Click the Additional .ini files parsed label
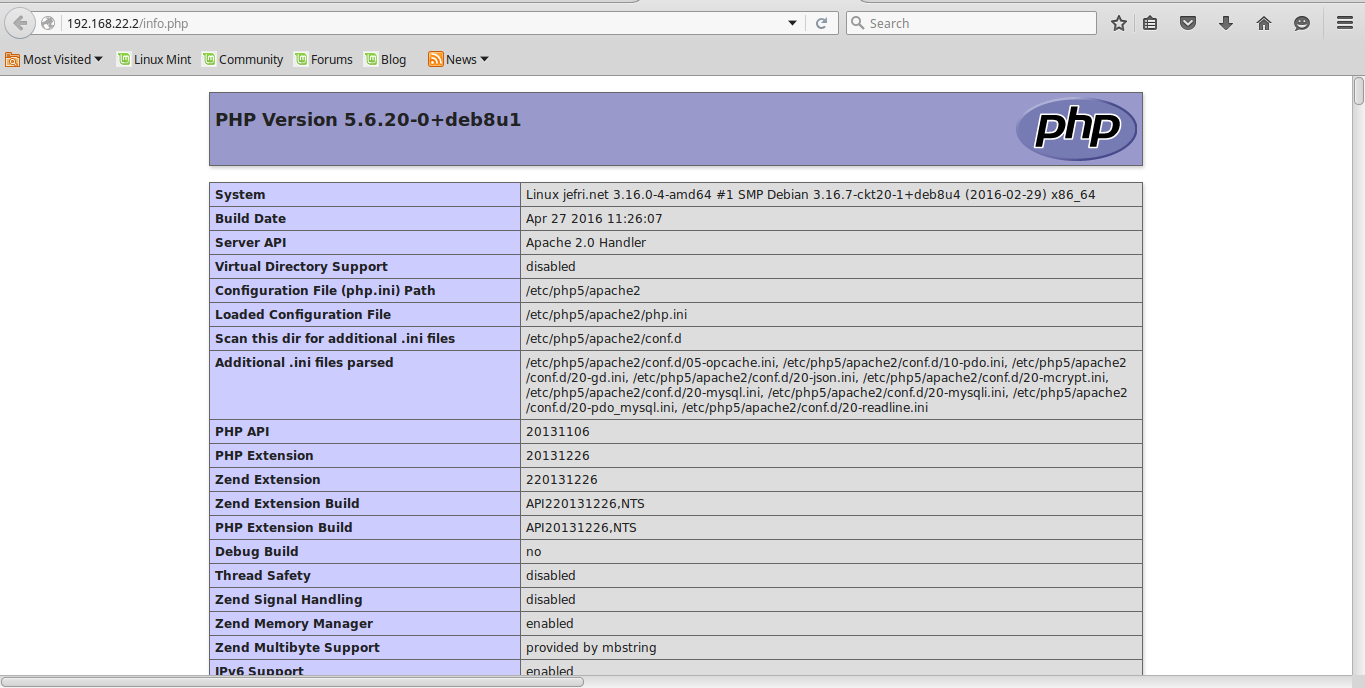Image resolution: width=1365 pixels, height=688 pixels. (304, 363)
